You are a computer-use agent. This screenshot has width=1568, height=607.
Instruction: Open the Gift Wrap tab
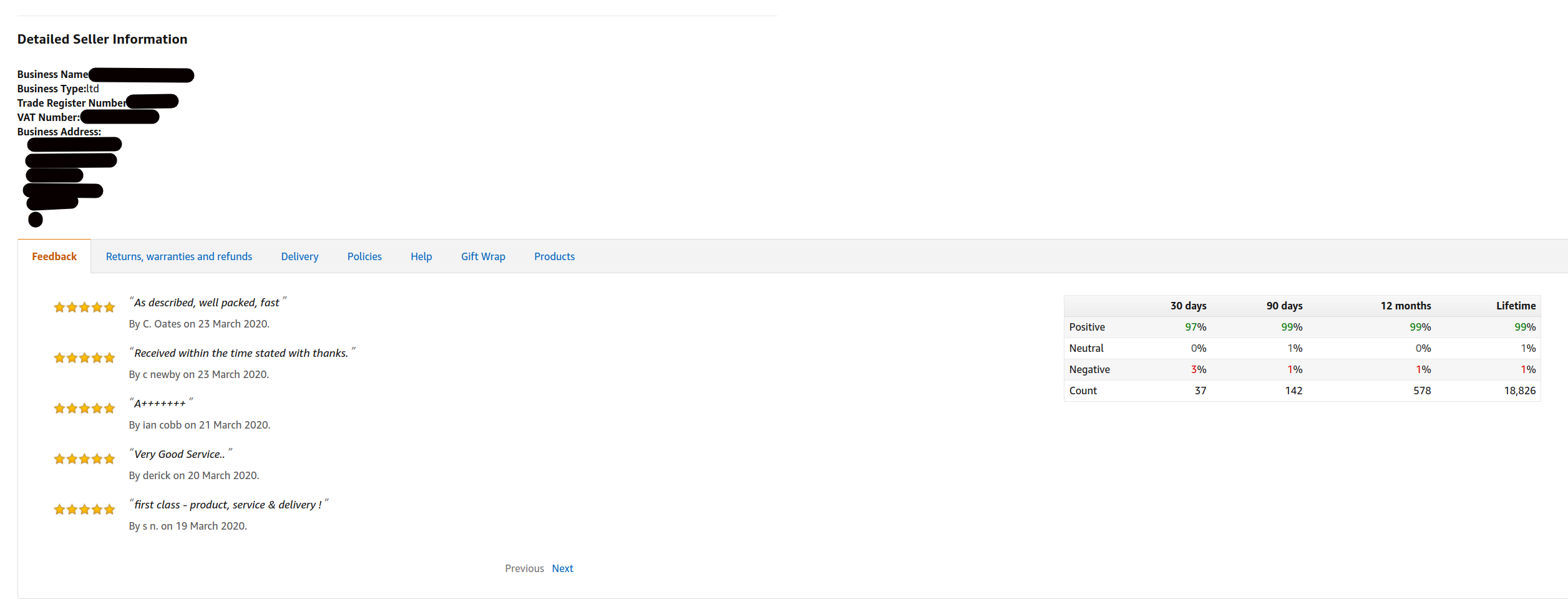(483, 256)
